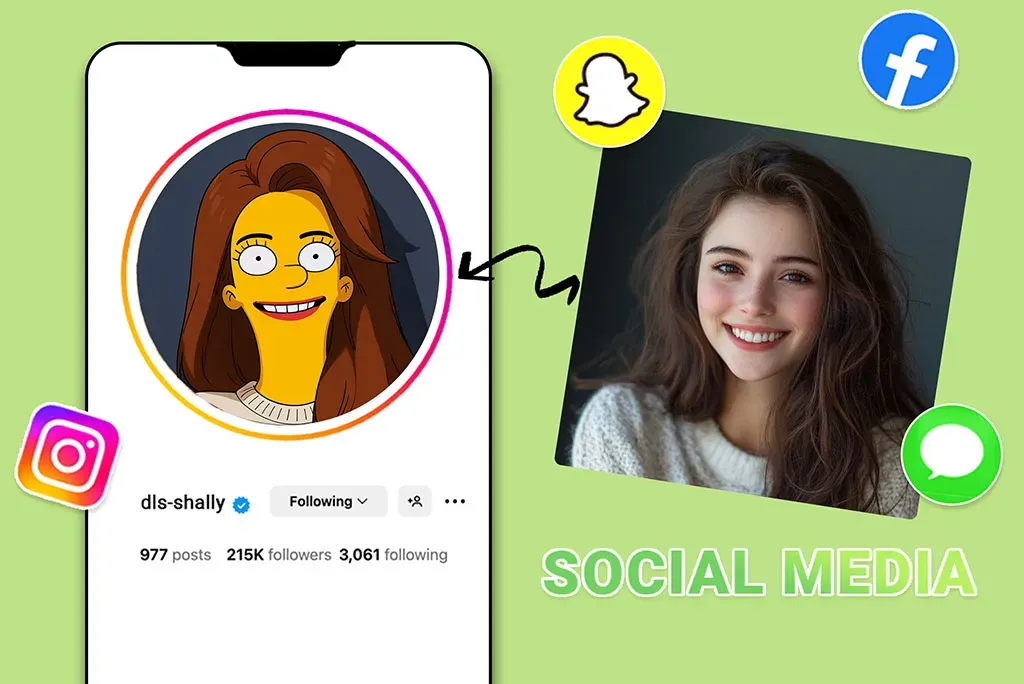Click the dls-shally username
Screen dimensions: 1024x684
(x=183, y=502)
